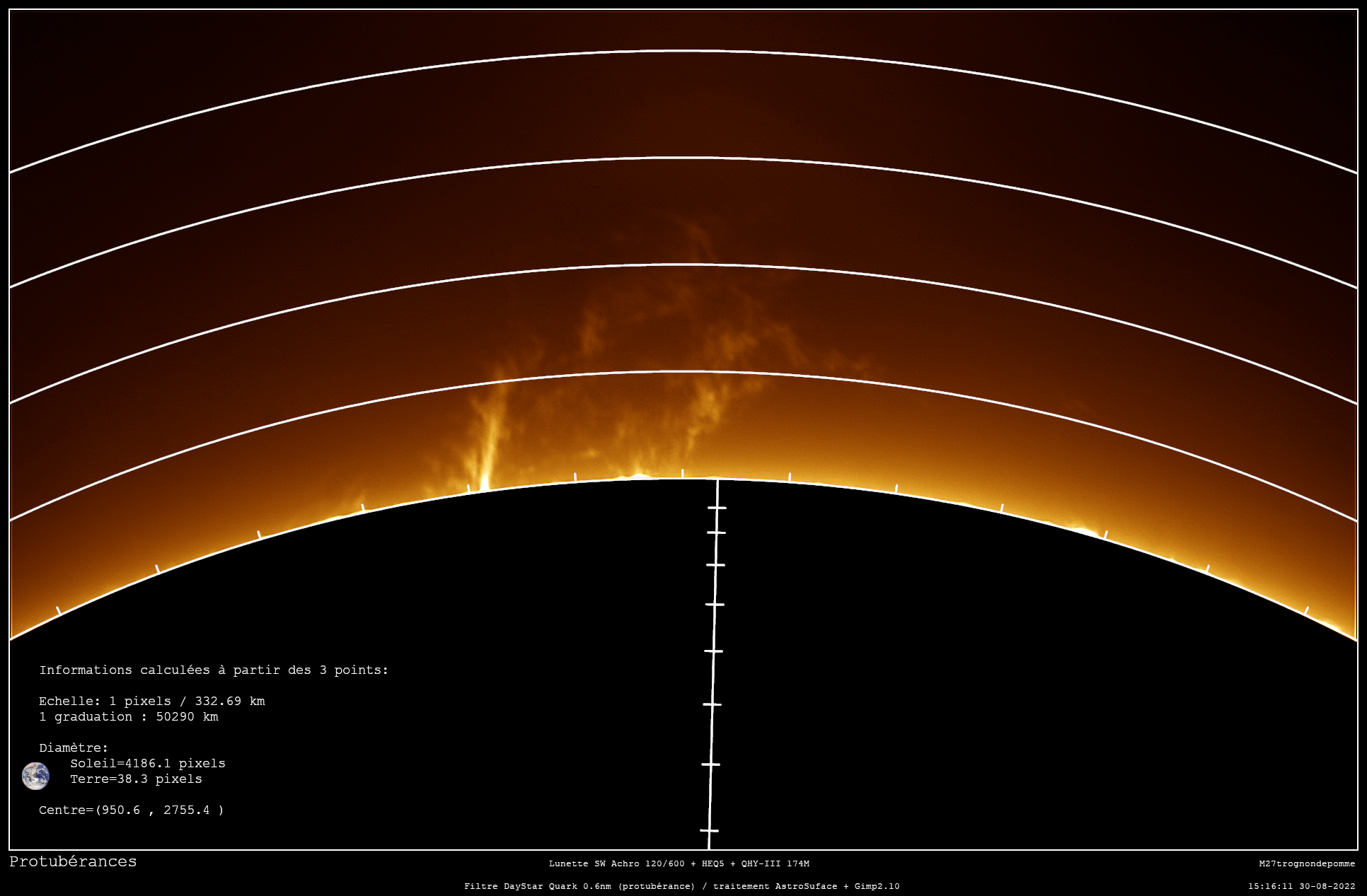
Task: Click 'Informations calculées à partir des 3 points:' heading
Action: [214, 670]
